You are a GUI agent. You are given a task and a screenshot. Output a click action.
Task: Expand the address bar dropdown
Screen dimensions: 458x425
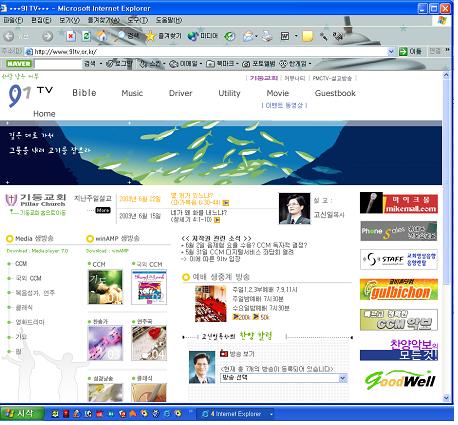tap(391, 52)
